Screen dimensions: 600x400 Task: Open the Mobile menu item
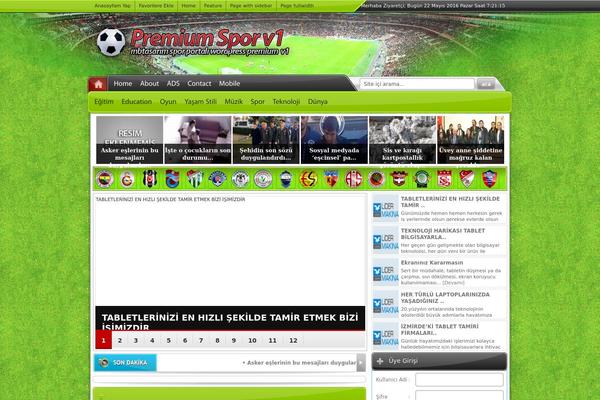229,83
